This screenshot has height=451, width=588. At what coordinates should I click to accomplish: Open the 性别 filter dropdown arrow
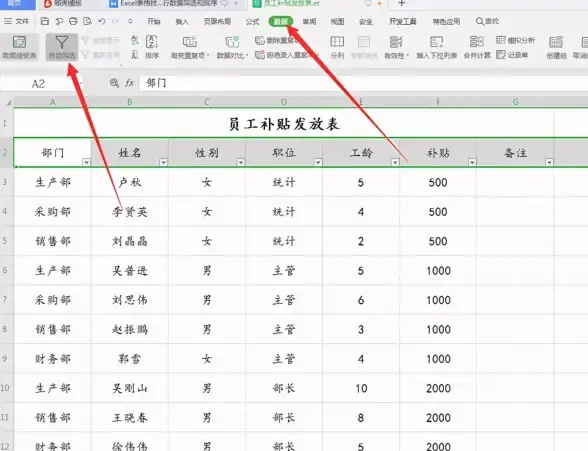[241, 162]
